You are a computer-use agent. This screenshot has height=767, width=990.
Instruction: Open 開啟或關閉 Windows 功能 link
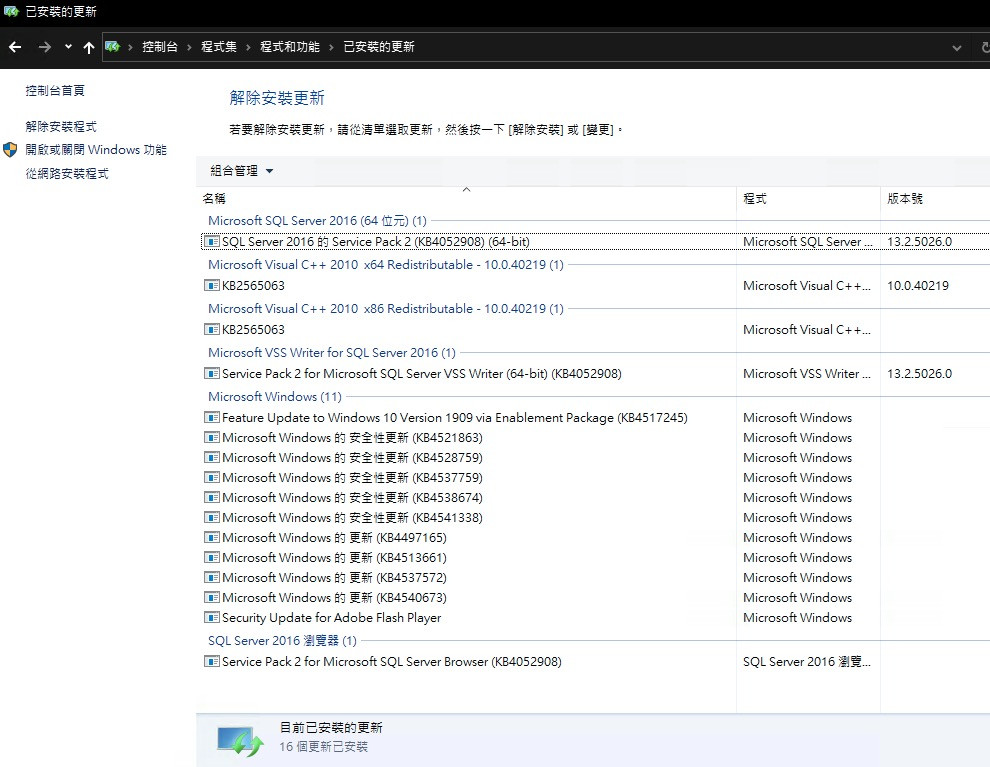tap(96, 150)
